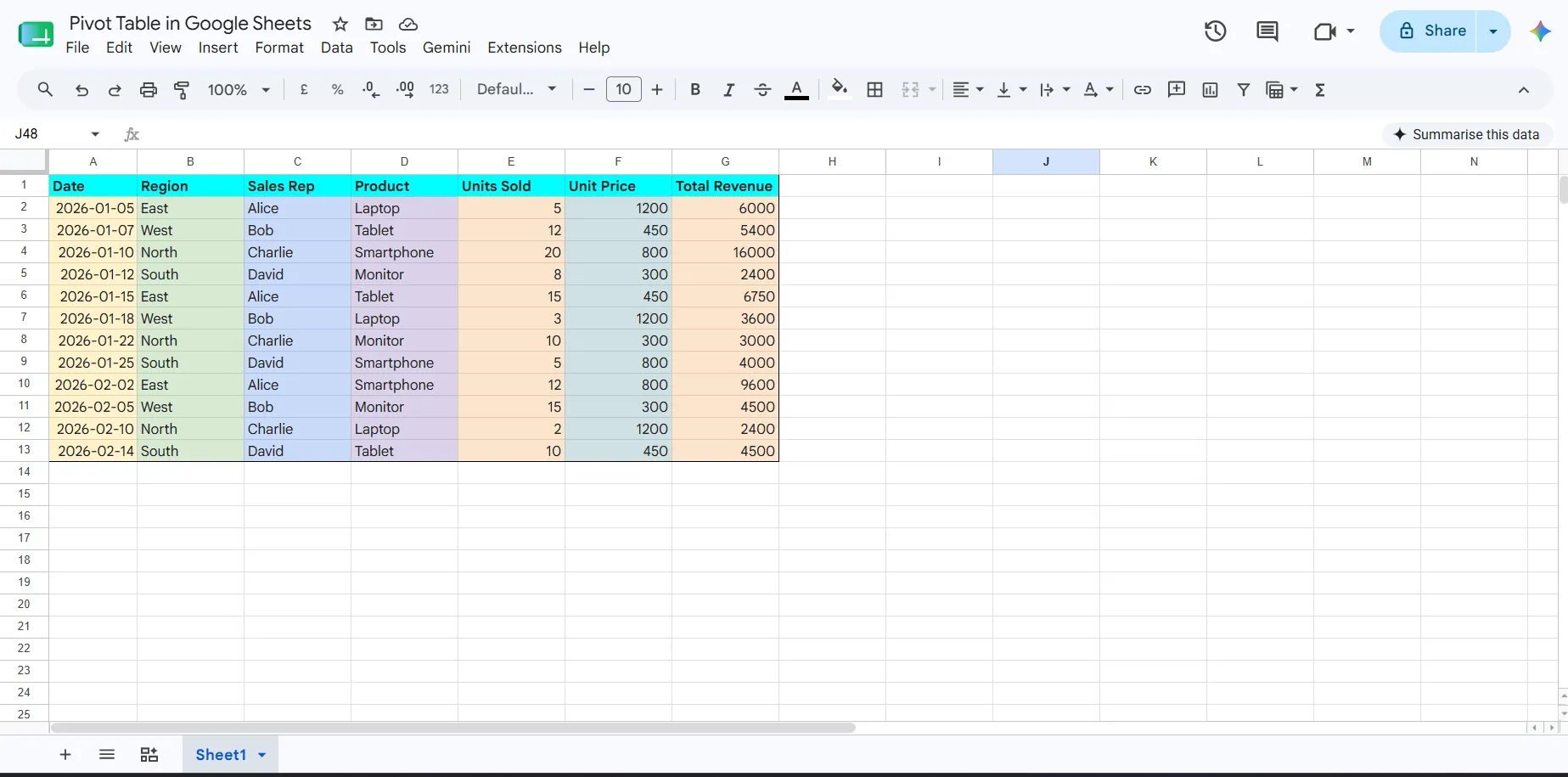The width and height of the screenshot is (1568, 777).
Task: Select the Sheet1 tab
Action: click(221, 755)
